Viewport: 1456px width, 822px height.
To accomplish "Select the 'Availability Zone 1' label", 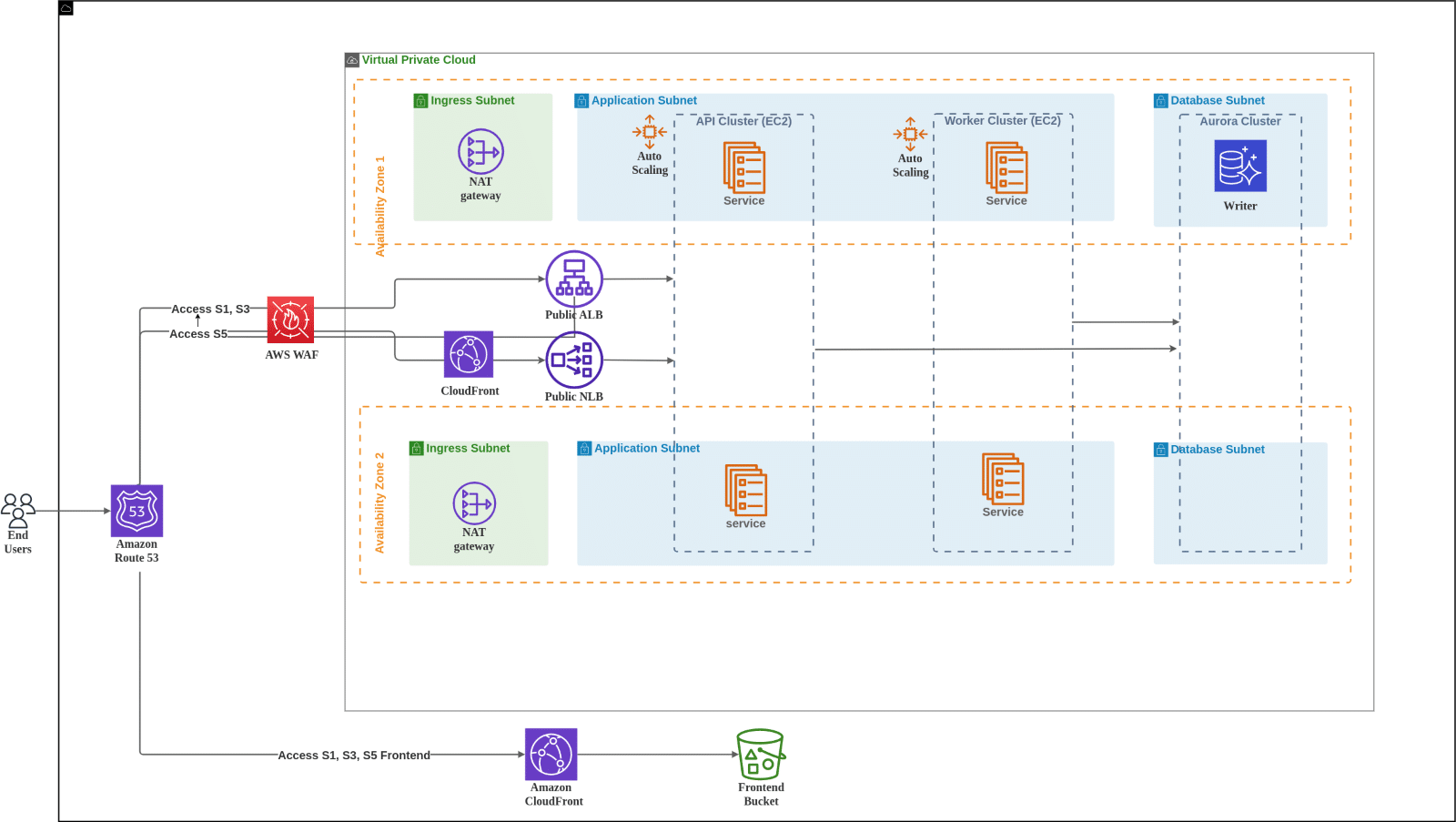I will (x=380, y=206).
